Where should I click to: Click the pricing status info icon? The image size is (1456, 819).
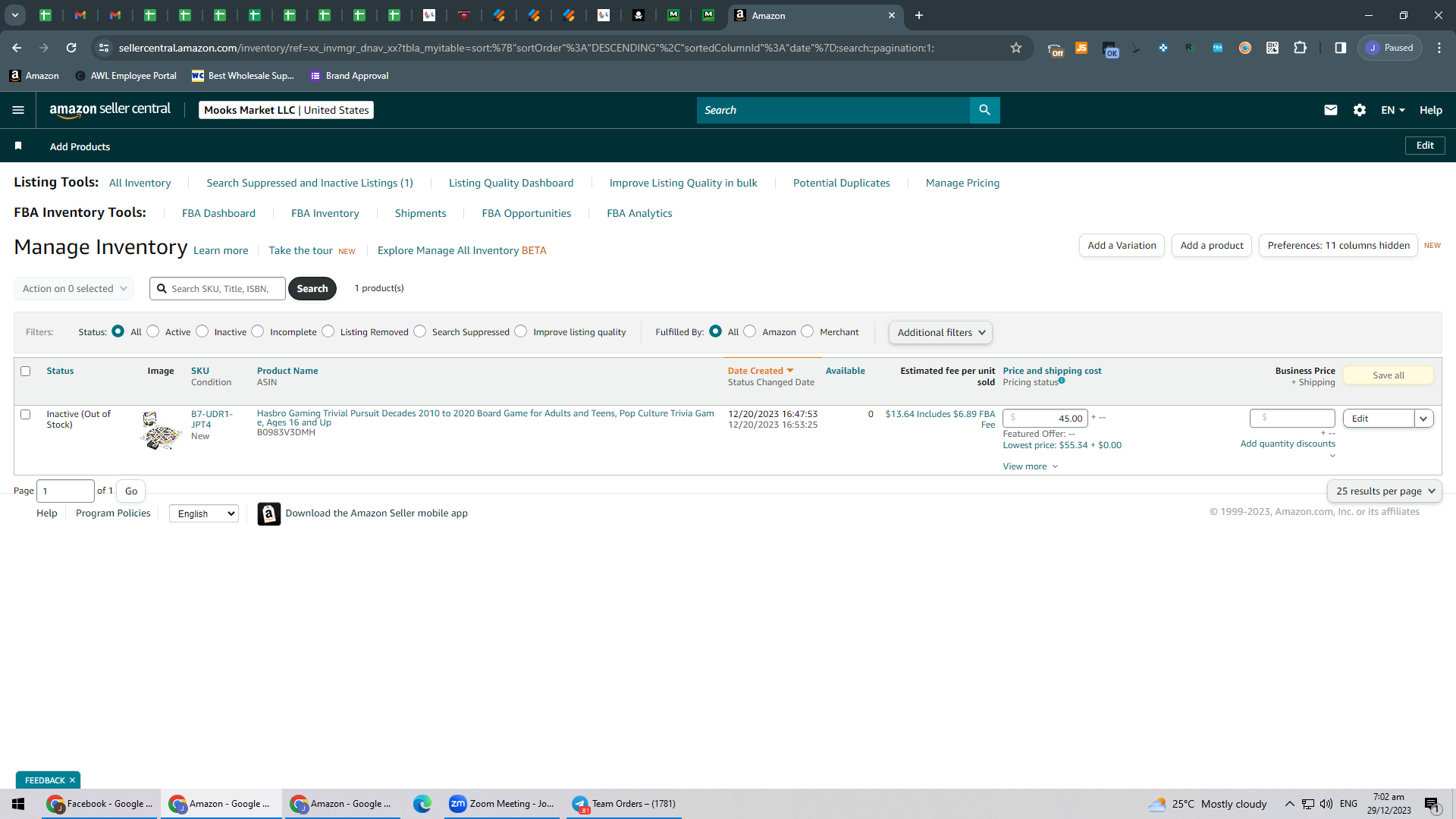1062,381
